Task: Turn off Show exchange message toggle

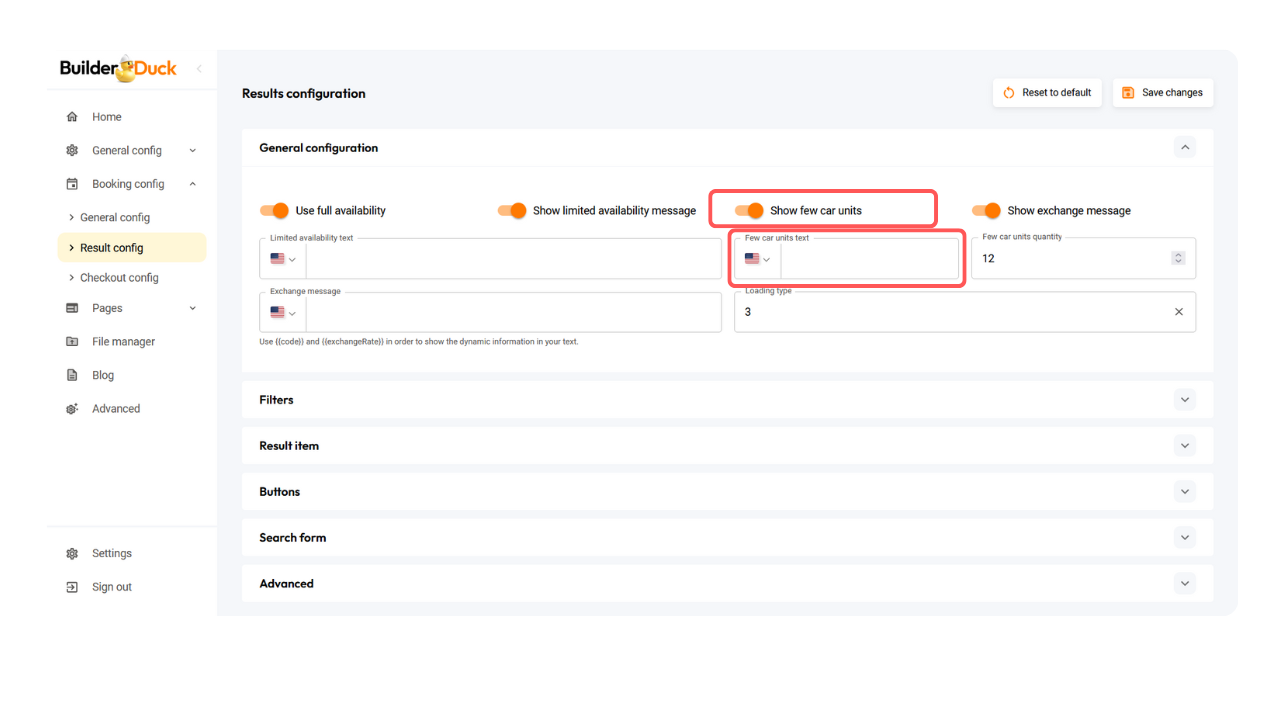Action: point(986,210)
